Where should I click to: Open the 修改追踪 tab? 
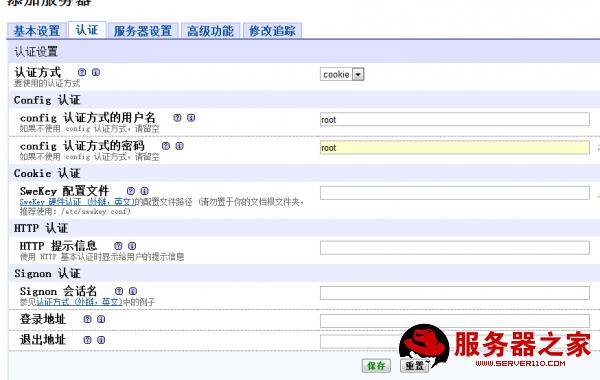[272, 31]
